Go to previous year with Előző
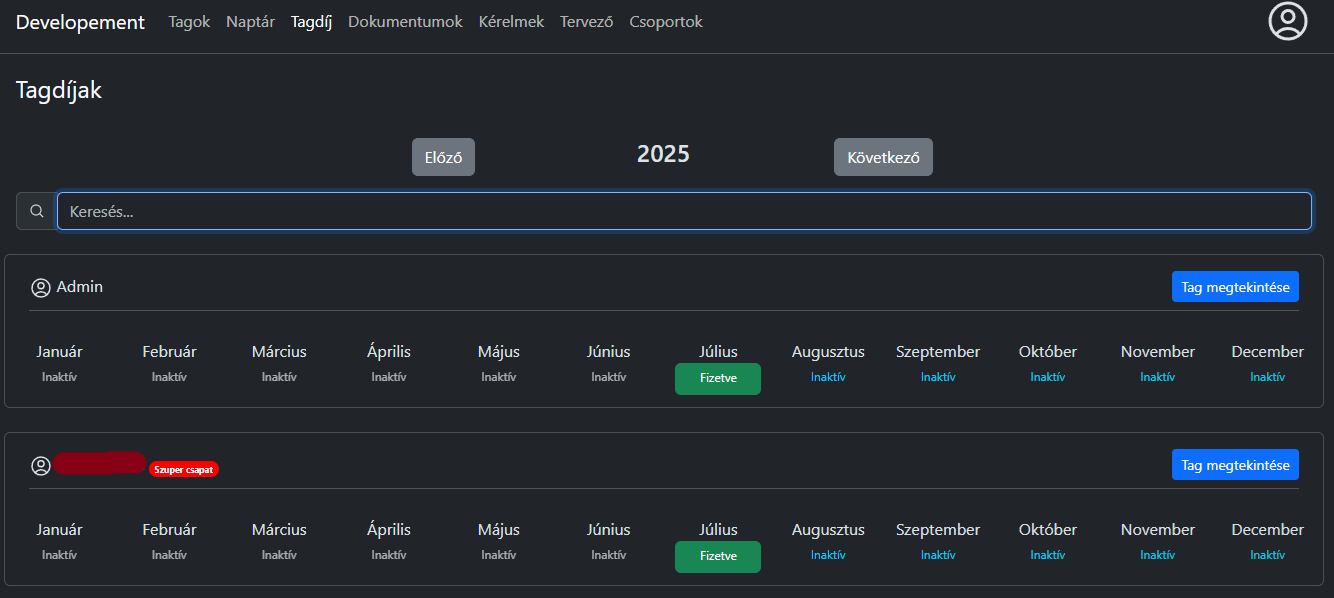Screen dimensions: 1334x598 pos(443,157)
